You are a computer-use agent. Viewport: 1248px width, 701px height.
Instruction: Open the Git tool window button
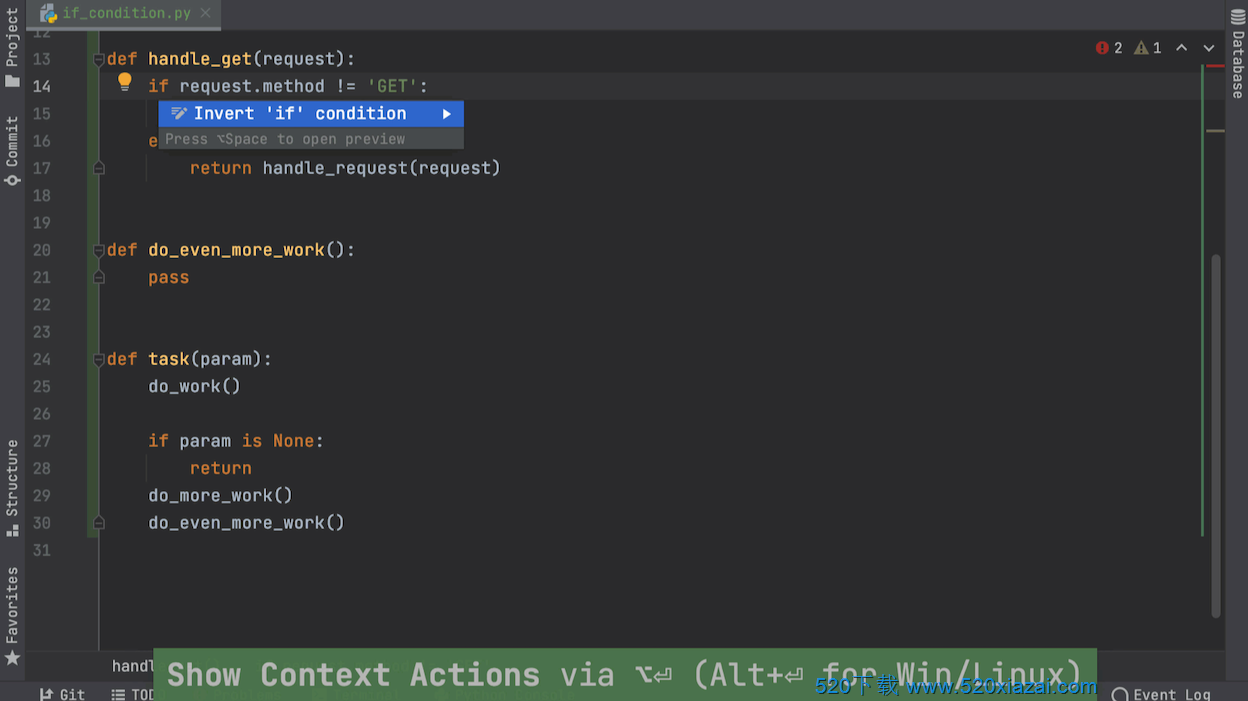(x=62, y=694)
